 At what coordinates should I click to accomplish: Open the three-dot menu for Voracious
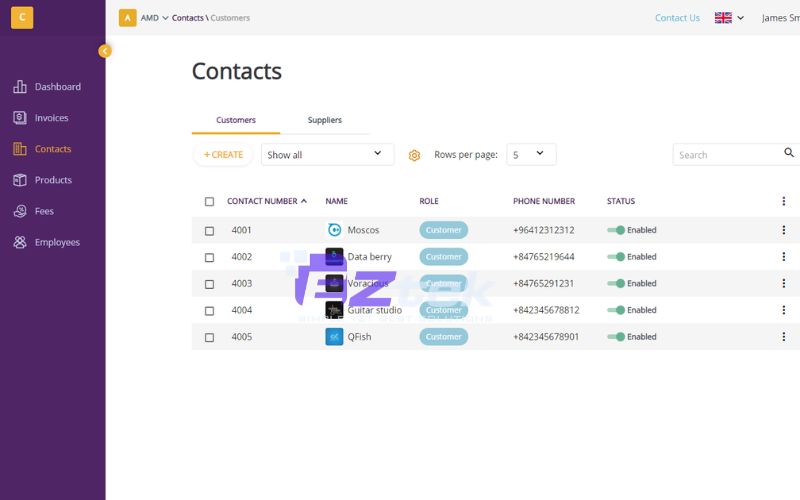coord(784,283)
